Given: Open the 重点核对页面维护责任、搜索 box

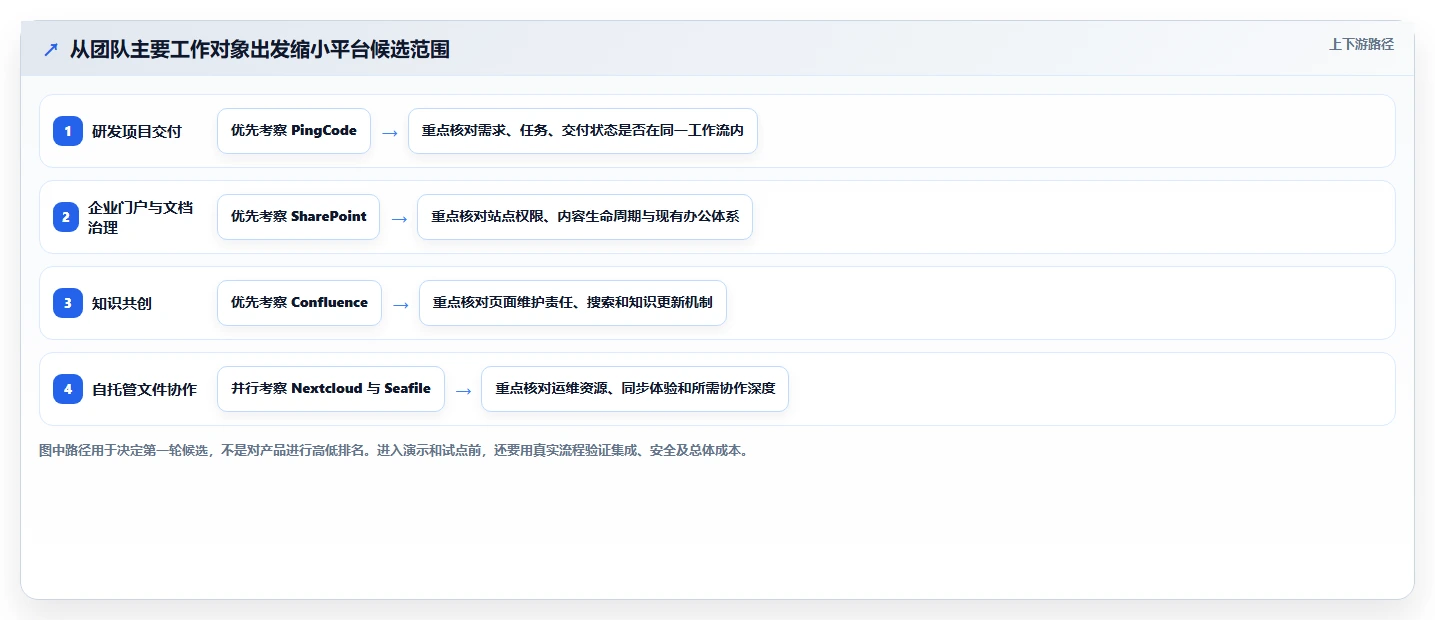Looking at the screenshot, I should [573, 303].
